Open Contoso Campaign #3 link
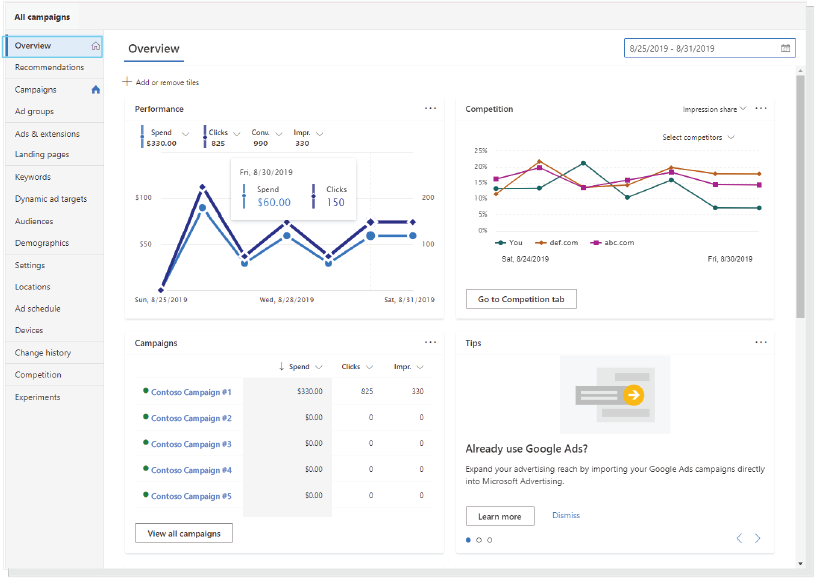This screenshot has height=579, width=816. (191, 444)
